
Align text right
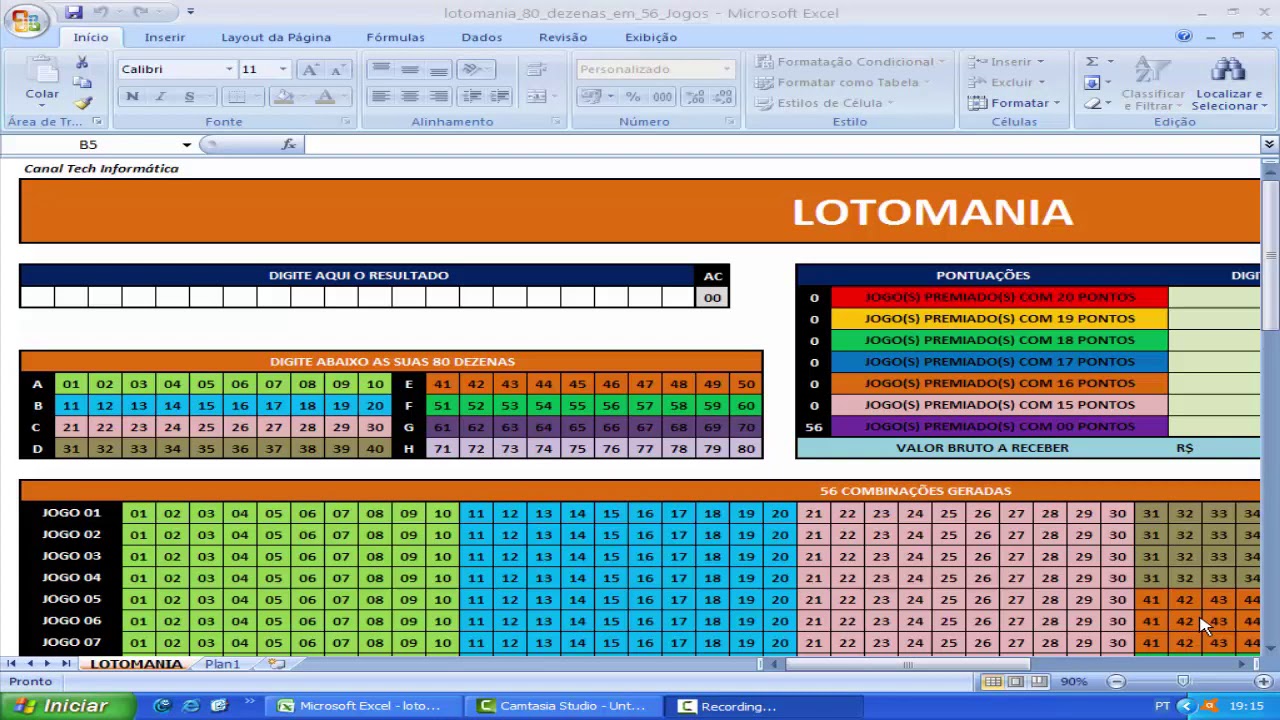pos(438,97)
